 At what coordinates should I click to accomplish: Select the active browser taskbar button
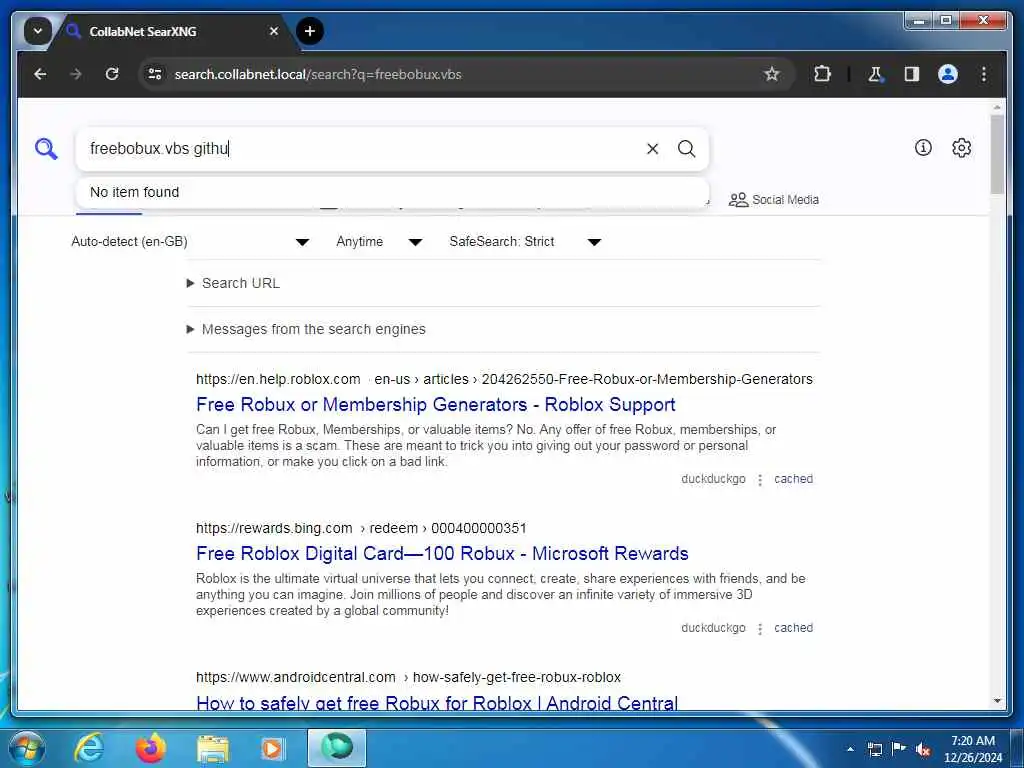pyautogui.click(x=337, y=748)
